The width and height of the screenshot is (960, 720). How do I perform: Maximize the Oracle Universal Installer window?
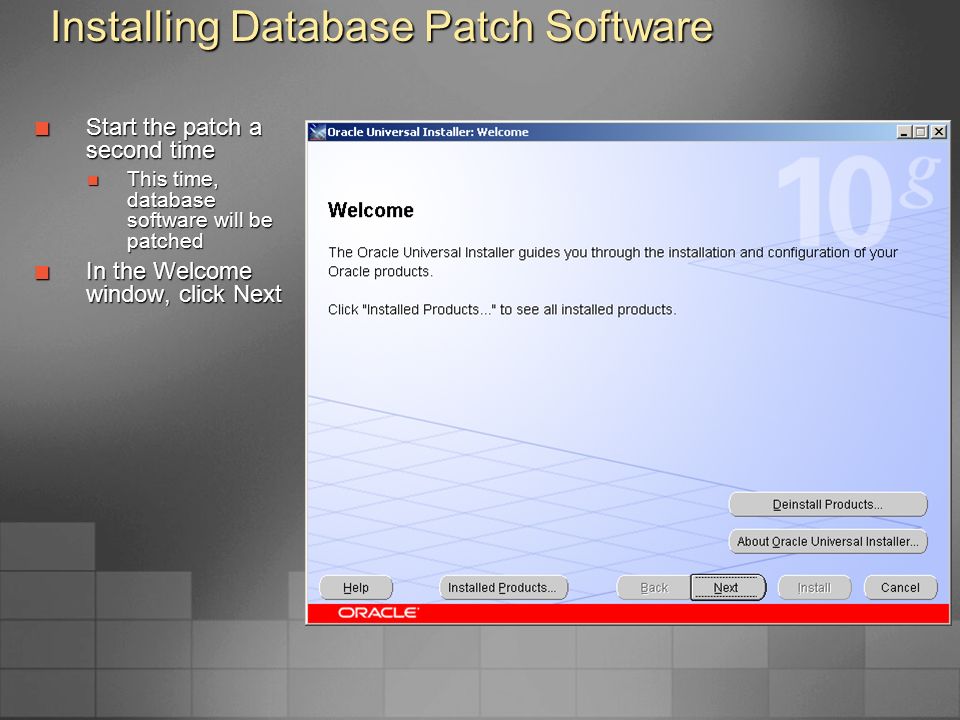[x=920, y=132]
